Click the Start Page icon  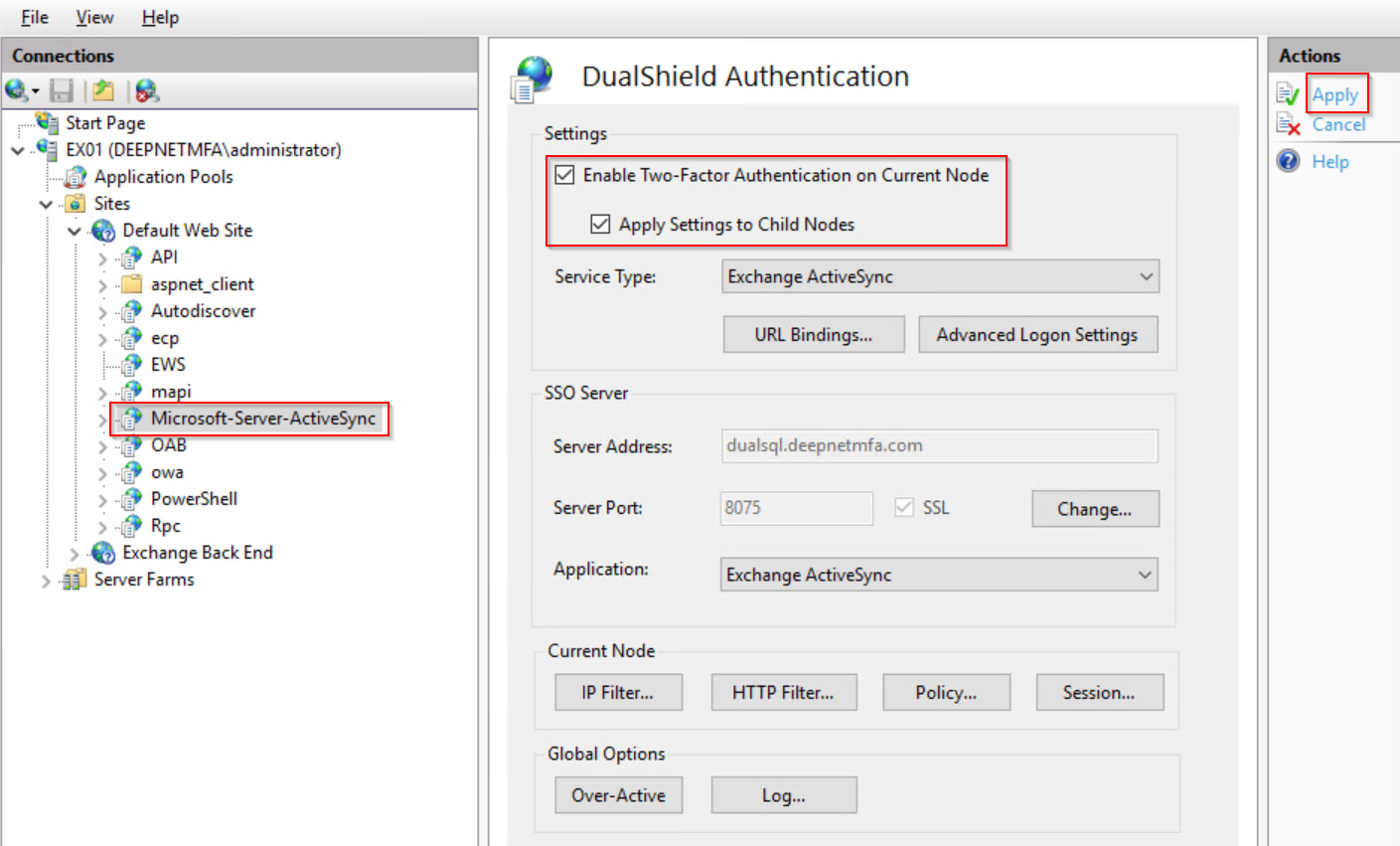pyautogui.click(x=47, y=122)
